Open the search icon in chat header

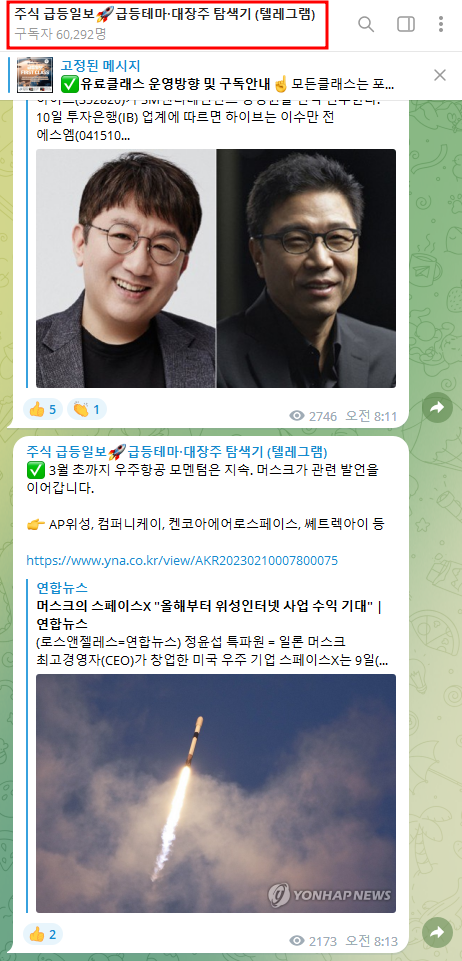[x=366, y=25]
